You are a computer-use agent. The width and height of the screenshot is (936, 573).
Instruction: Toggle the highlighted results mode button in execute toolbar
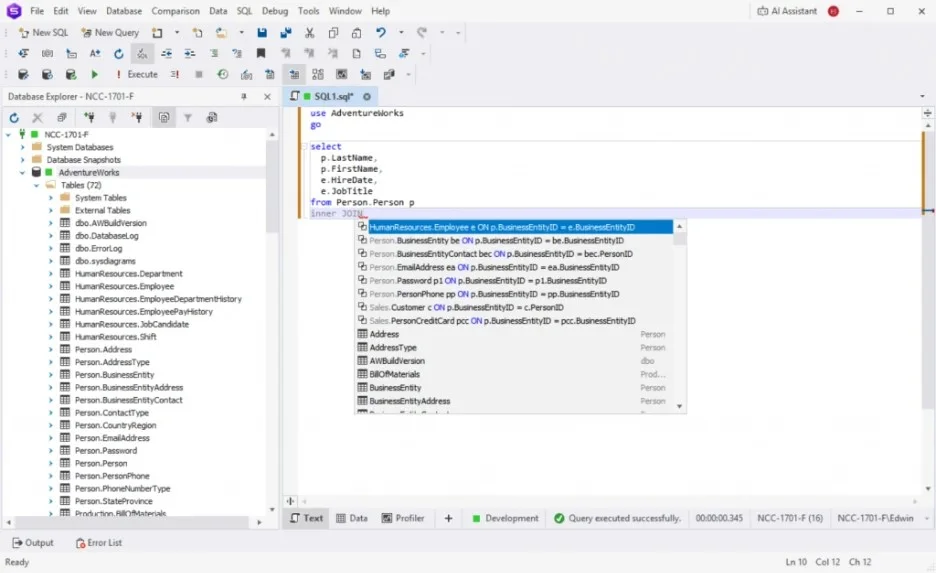pyautogui.click(x=294, y=75)
